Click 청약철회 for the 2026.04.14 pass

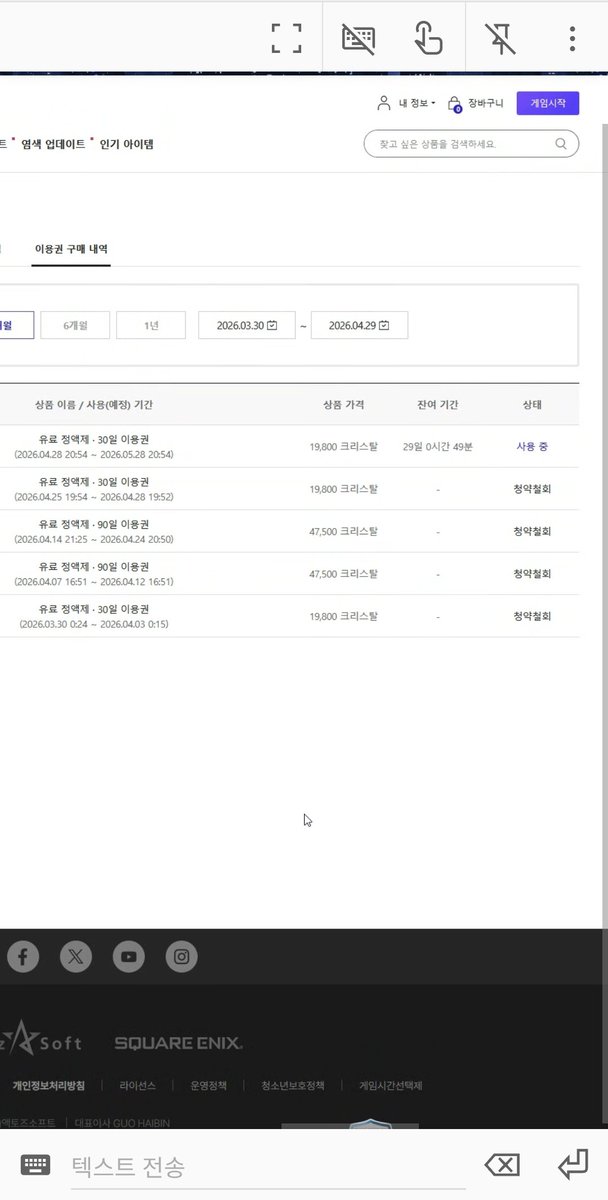(x=532, y=531)
